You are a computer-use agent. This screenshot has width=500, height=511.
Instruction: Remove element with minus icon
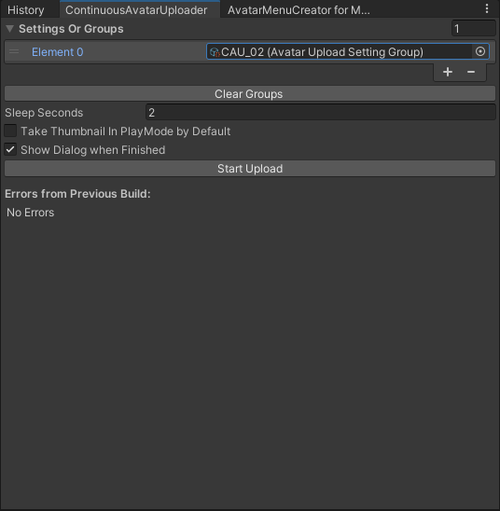coord(471,72)
